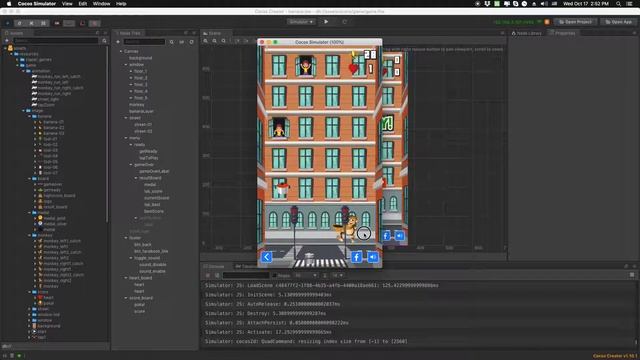Expand the floor_1 node in Node Tree
The image size is (640, 360).
(x=131, y=71)
